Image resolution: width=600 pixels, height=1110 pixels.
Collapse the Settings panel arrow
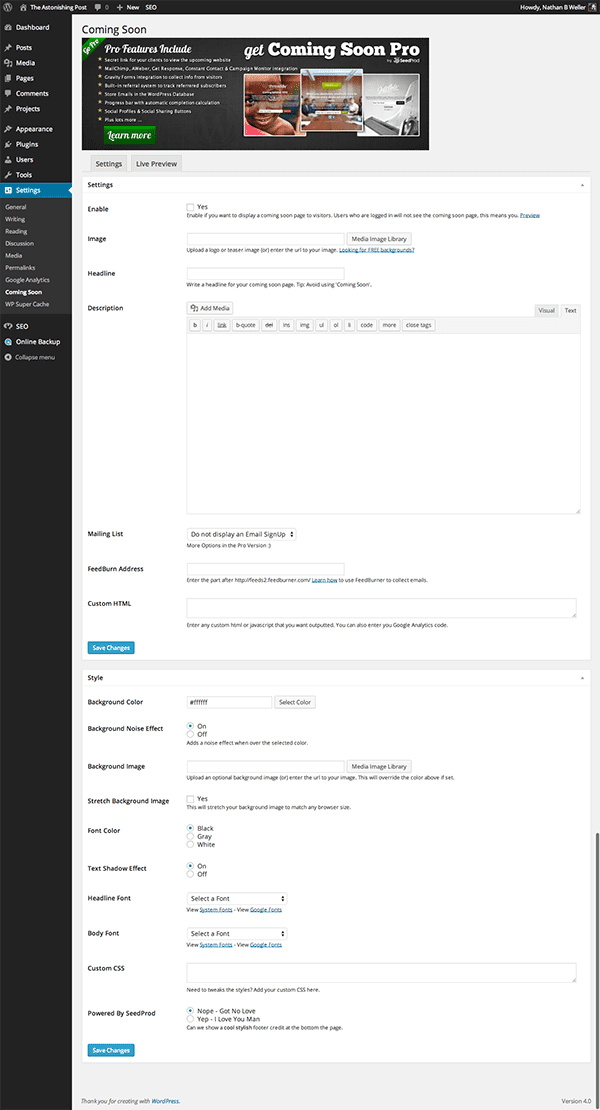point(582,185)
